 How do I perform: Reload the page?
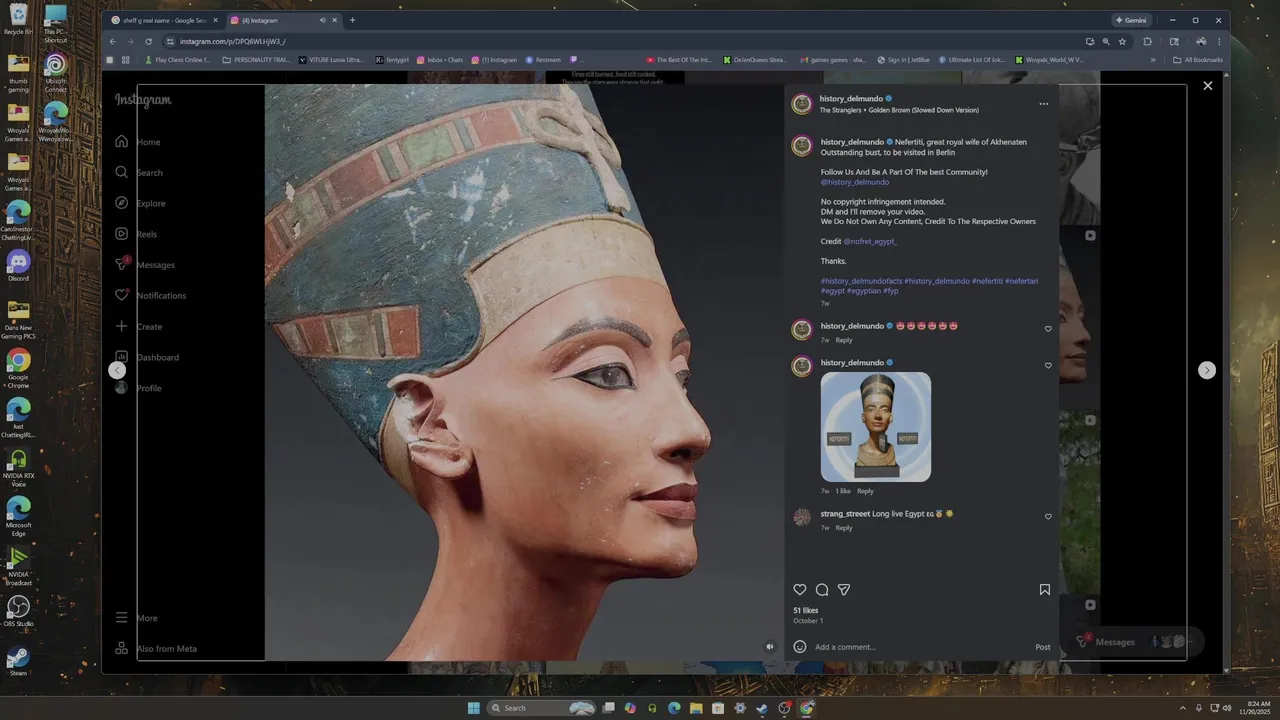[x=148, y=41]
